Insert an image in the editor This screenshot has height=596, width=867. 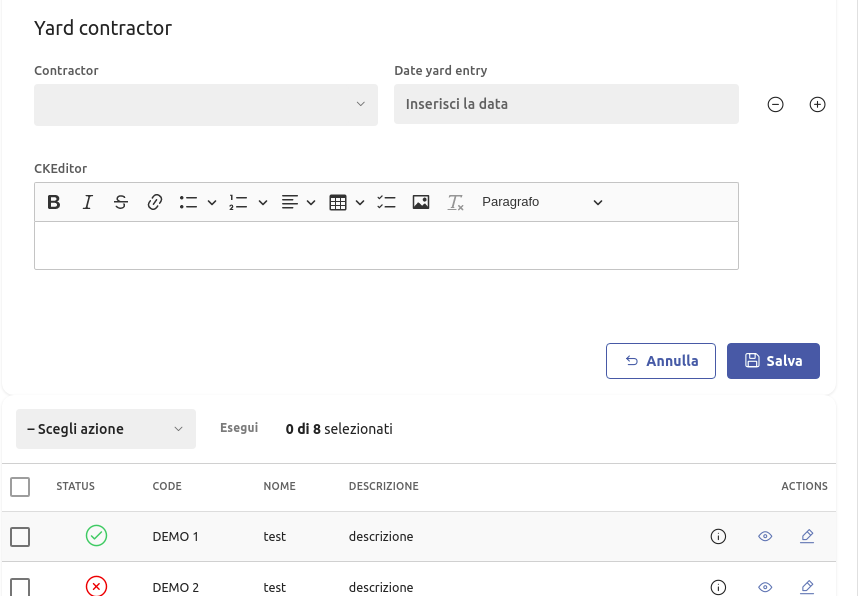[421, 202]
